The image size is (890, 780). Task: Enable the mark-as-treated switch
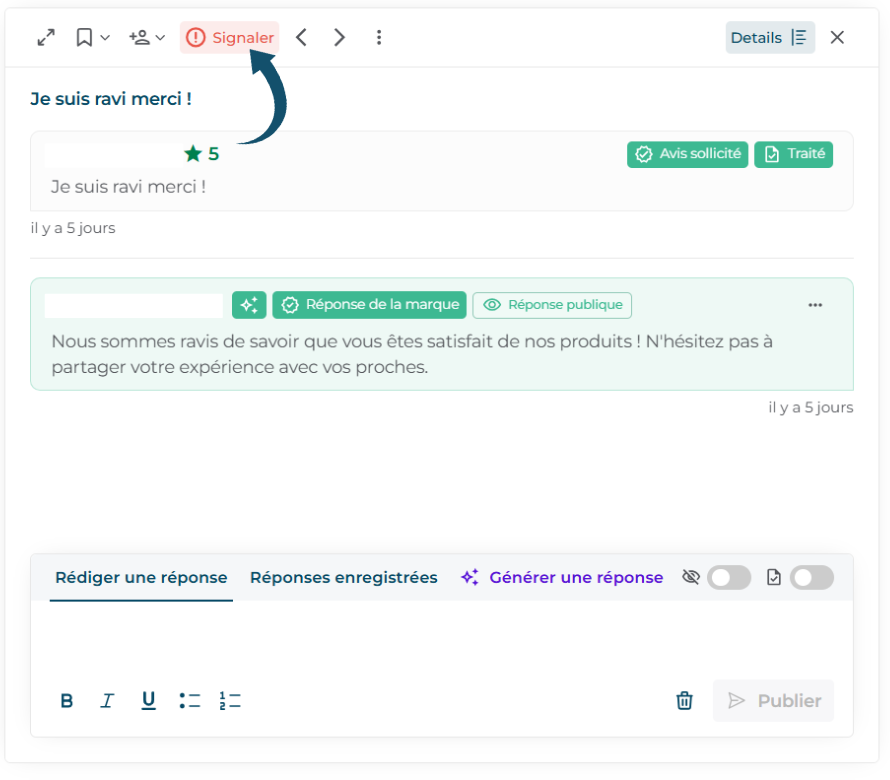pyautogui.click(x=811, y=578)
